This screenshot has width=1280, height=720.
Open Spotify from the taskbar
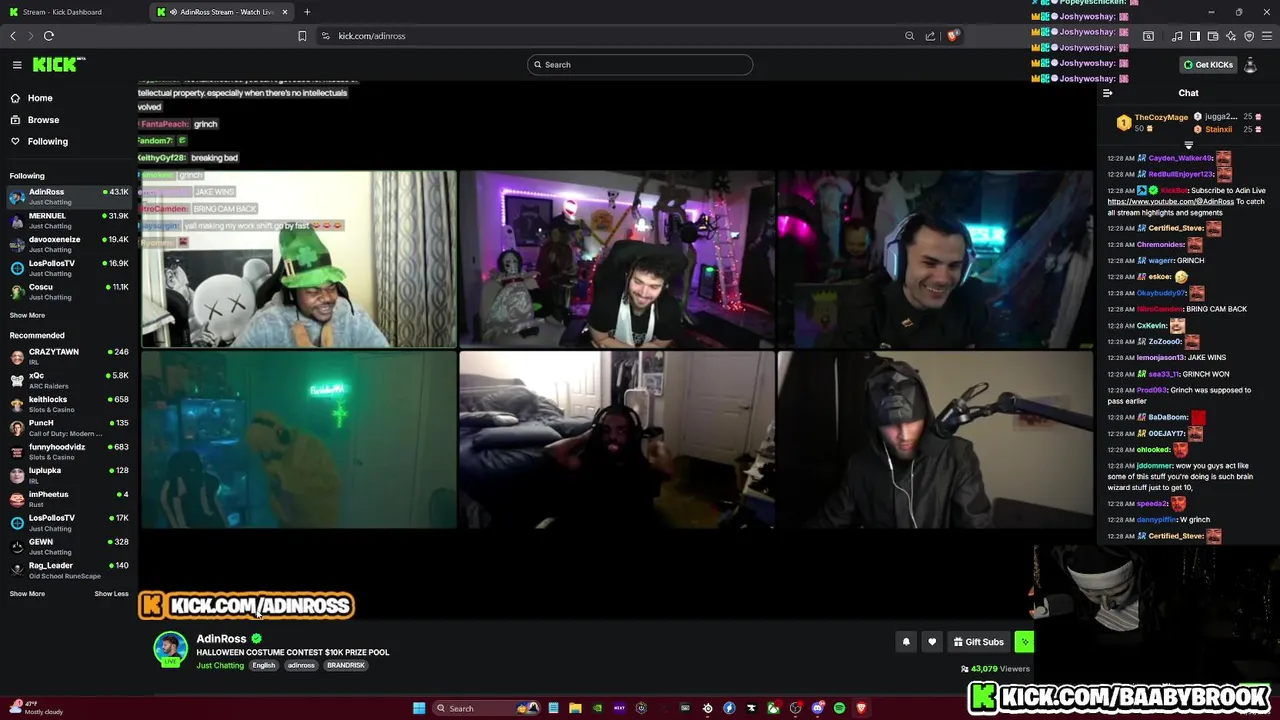[x=839, y=708]
